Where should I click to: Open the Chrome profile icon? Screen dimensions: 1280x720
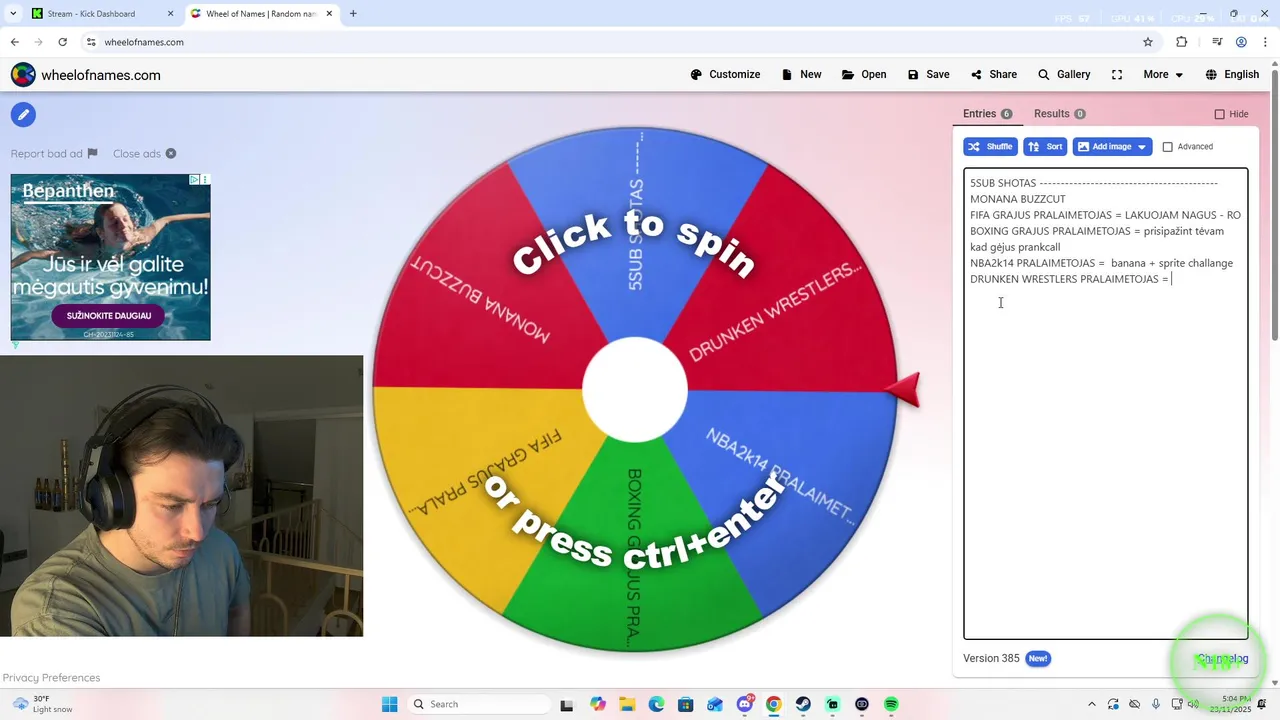tap(1241, 42)
